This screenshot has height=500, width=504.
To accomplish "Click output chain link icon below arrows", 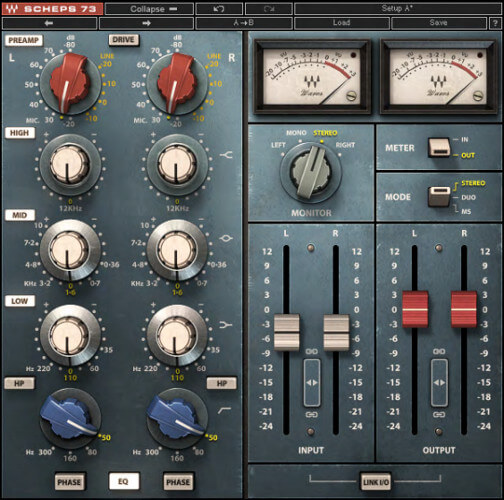I will tap(439, 415).
